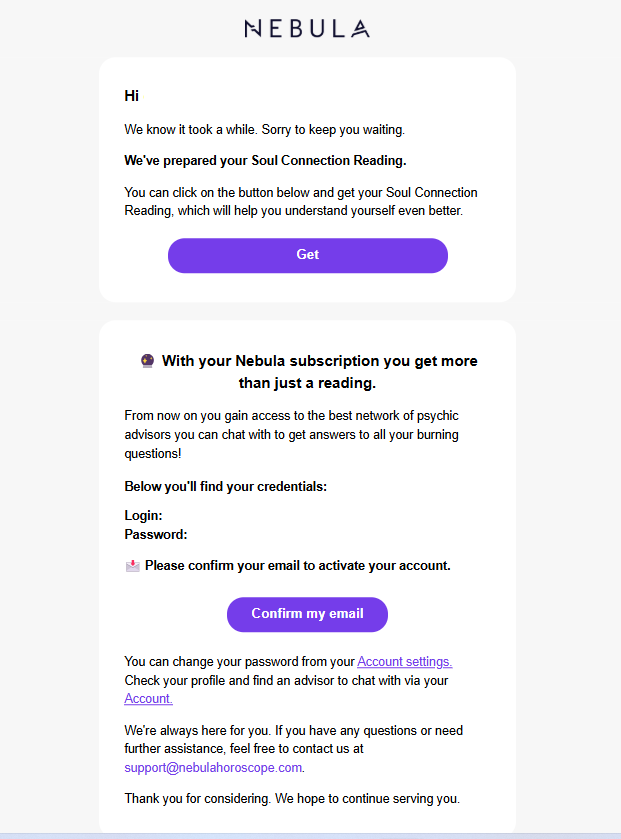Click the 'Thank you for considering' closing line
The image size is (621, 839).
[292, 798]
